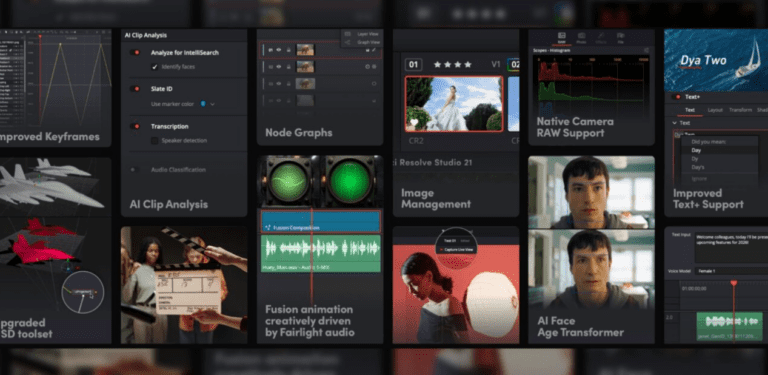The width and height of the screenshot is (768, 375).
Task: Open the Voice Model Female 1 dropdown
Action: (731, 271)
